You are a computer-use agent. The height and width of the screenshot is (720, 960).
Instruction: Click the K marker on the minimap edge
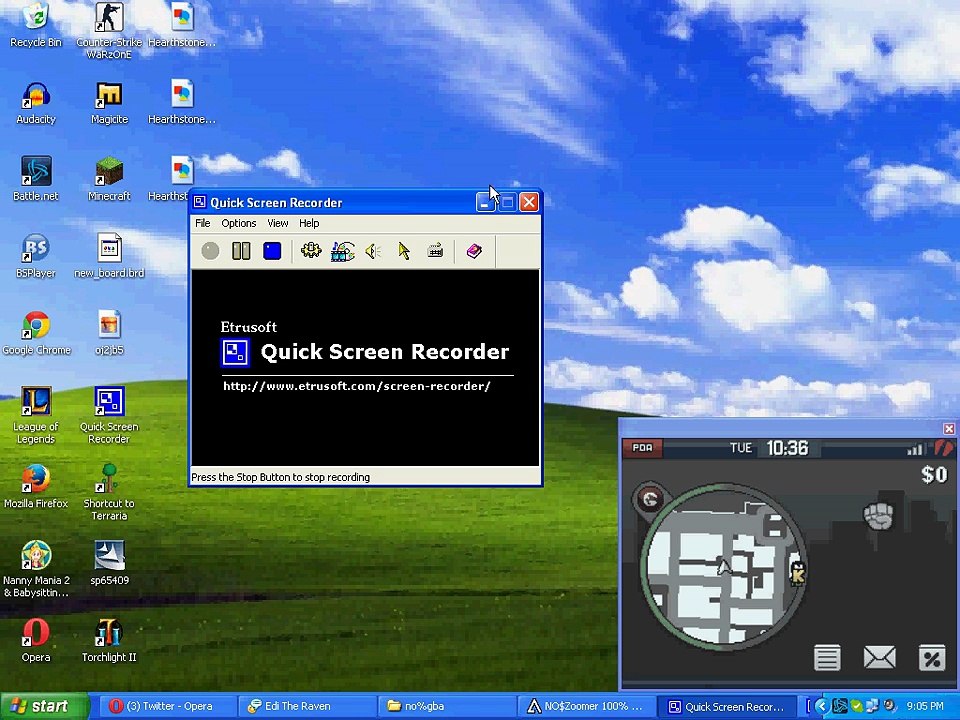click(798, 574)
